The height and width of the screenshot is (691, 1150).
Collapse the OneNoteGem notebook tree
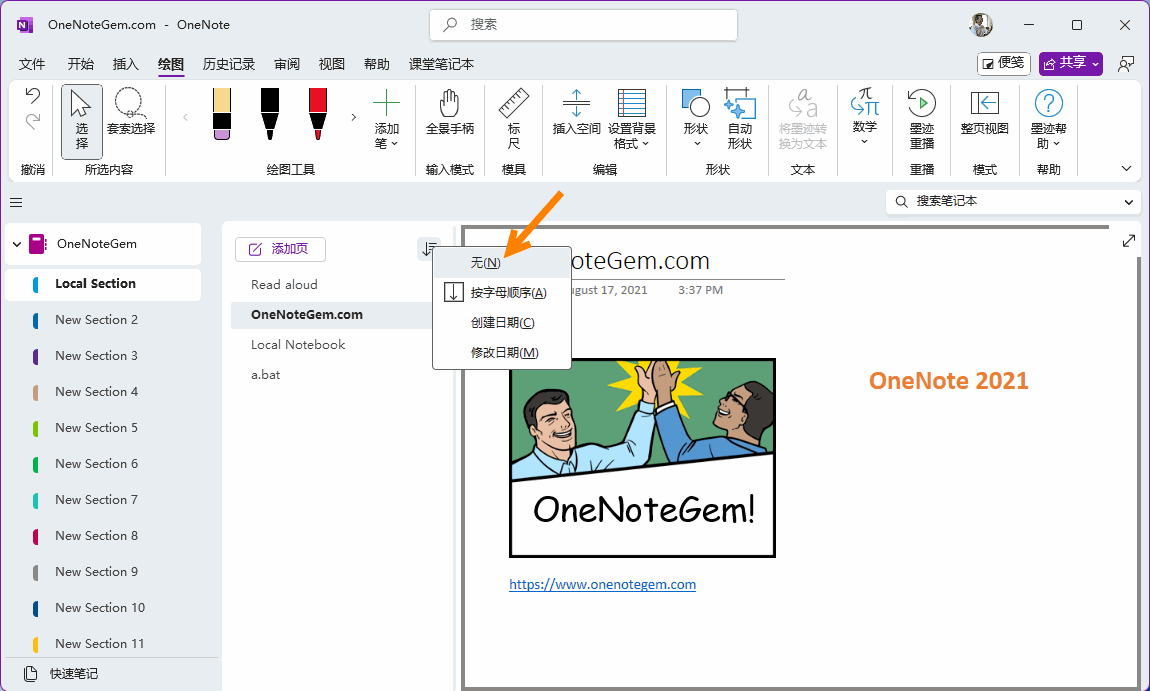(17, 244)
